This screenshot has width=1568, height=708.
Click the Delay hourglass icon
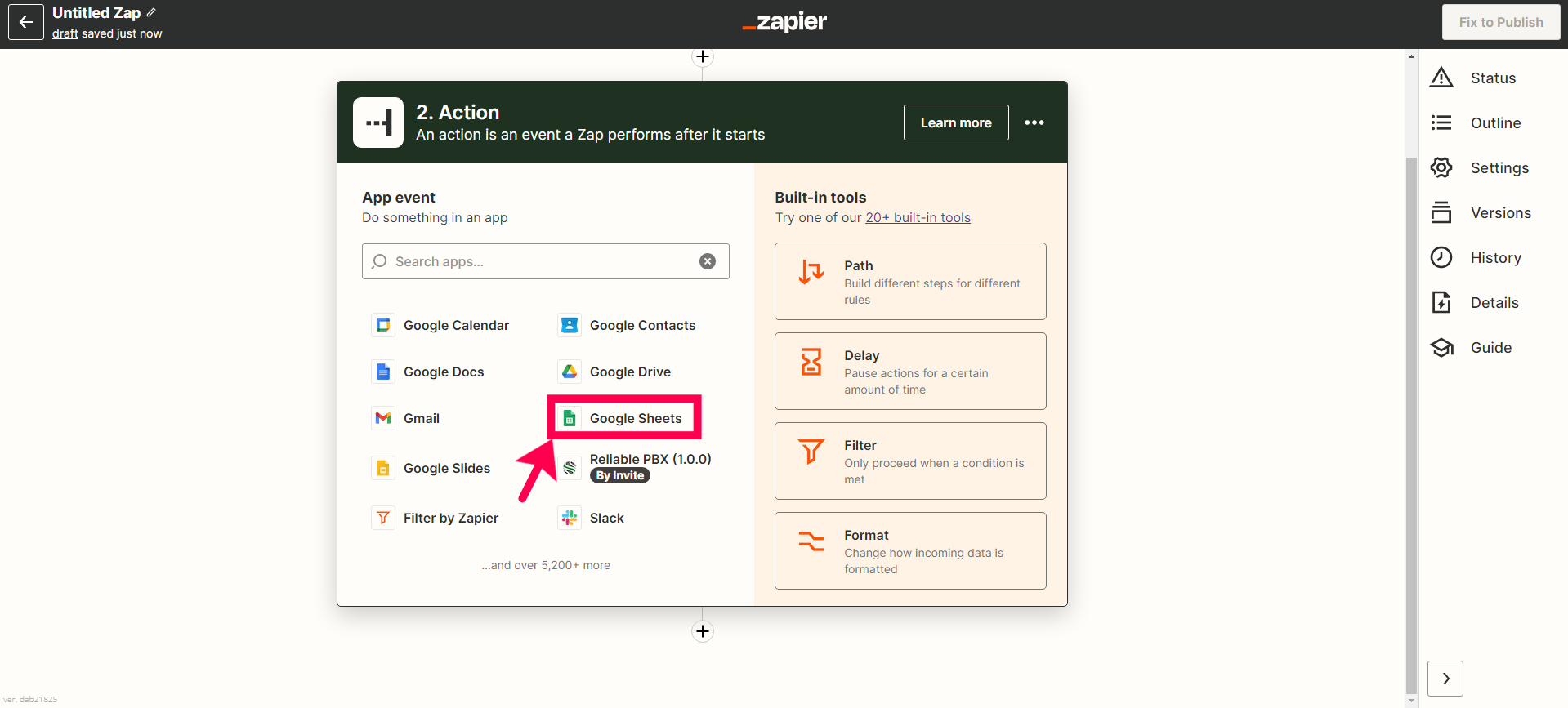pos(811,362)
